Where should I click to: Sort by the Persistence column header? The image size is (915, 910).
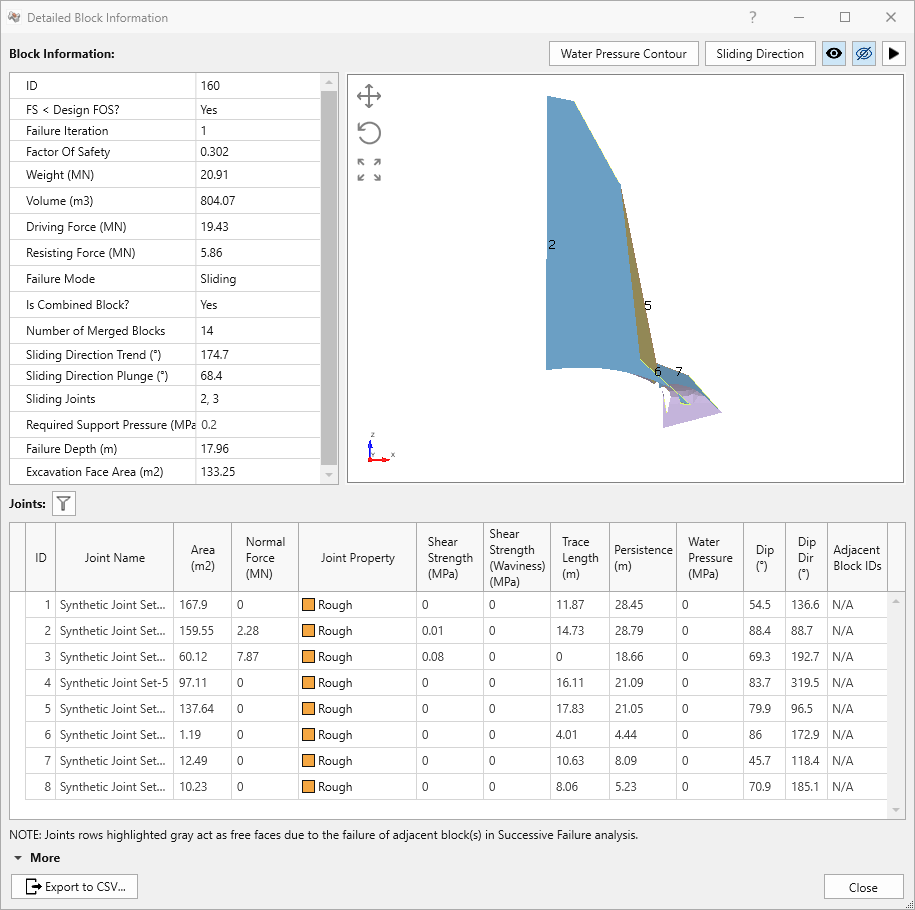pos(643,557)
